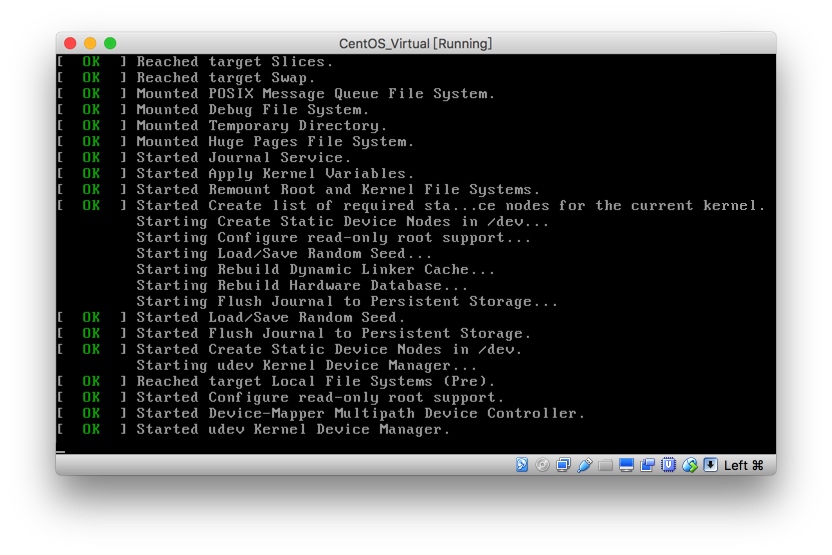Click 'Started Configure read-only root support.' line
This screenshot has height=555, width=832.
(320, 397)
